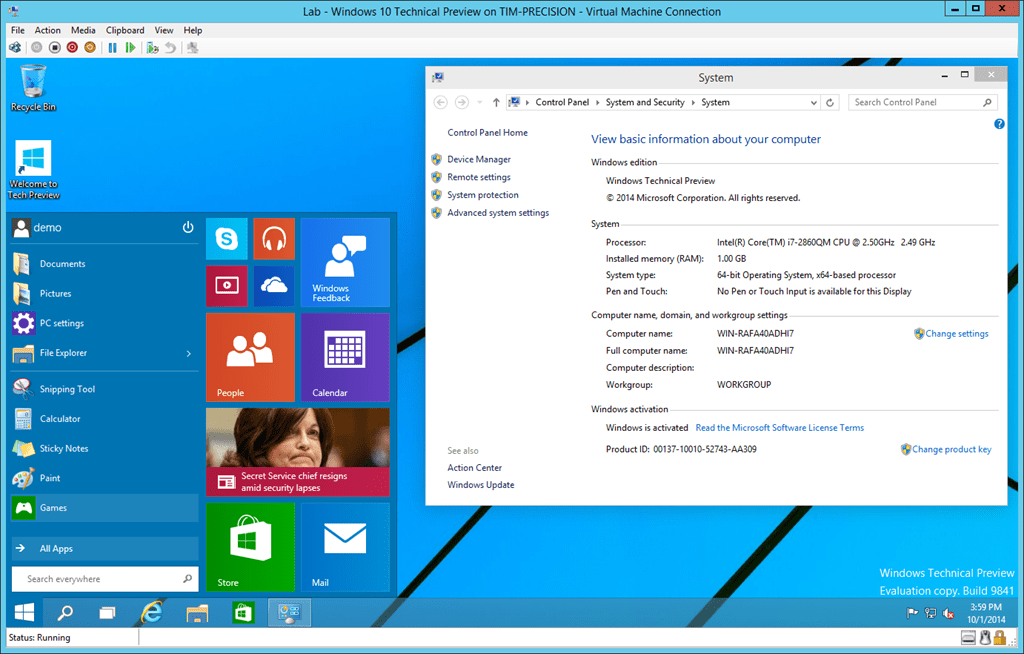Go up one level in Control Panel

pyautogui.click(x=496, y=103)
